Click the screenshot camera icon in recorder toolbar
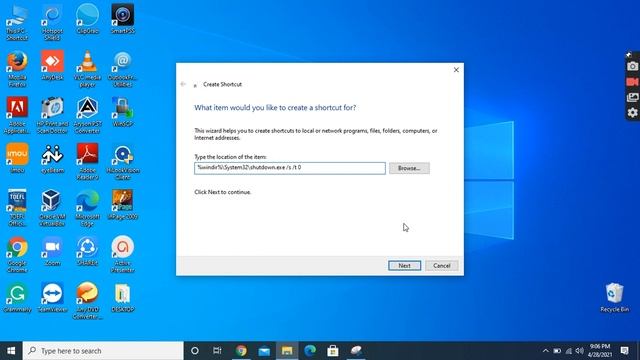This screenshot has width=640, height=360. (x=632, y=66)
